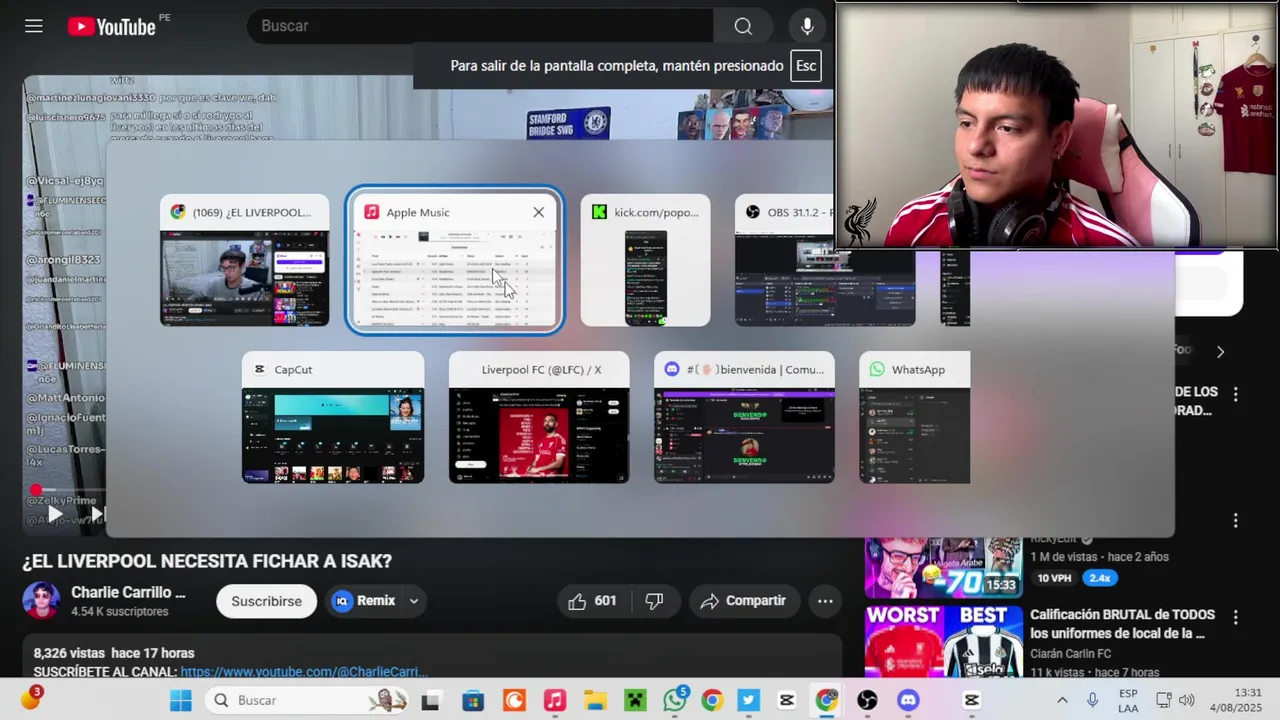Open File Explorer from taskbar
Image resolution: width=1280 pixels, height=720 pixels.
coord(595,700)
